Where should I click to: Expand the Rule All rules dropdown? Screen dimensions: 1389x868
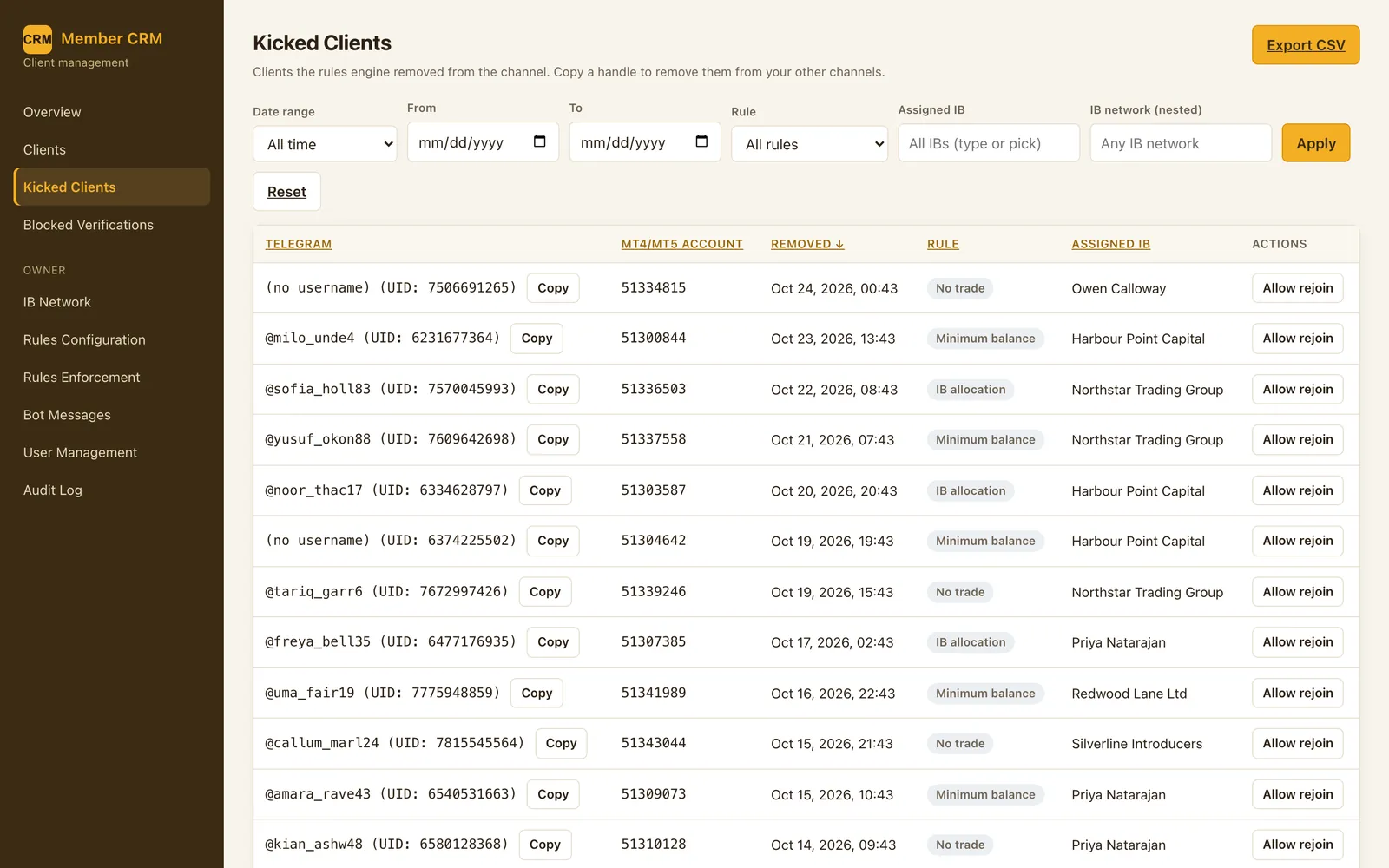809,144
